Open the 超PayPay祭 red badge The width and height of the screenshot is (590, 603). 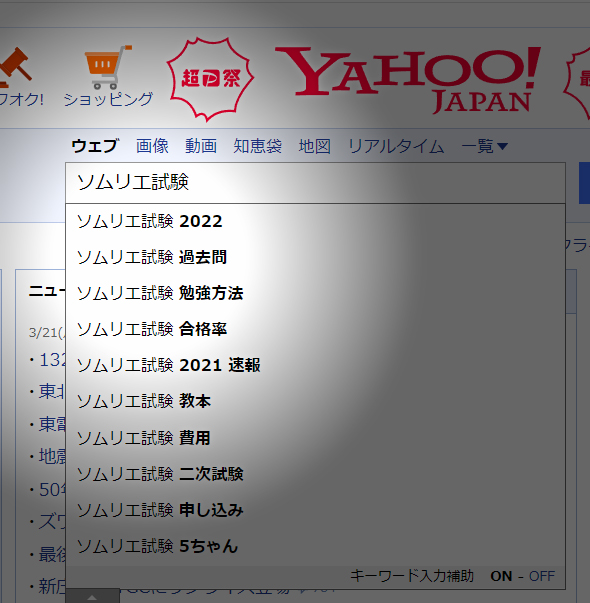(210, 79)
